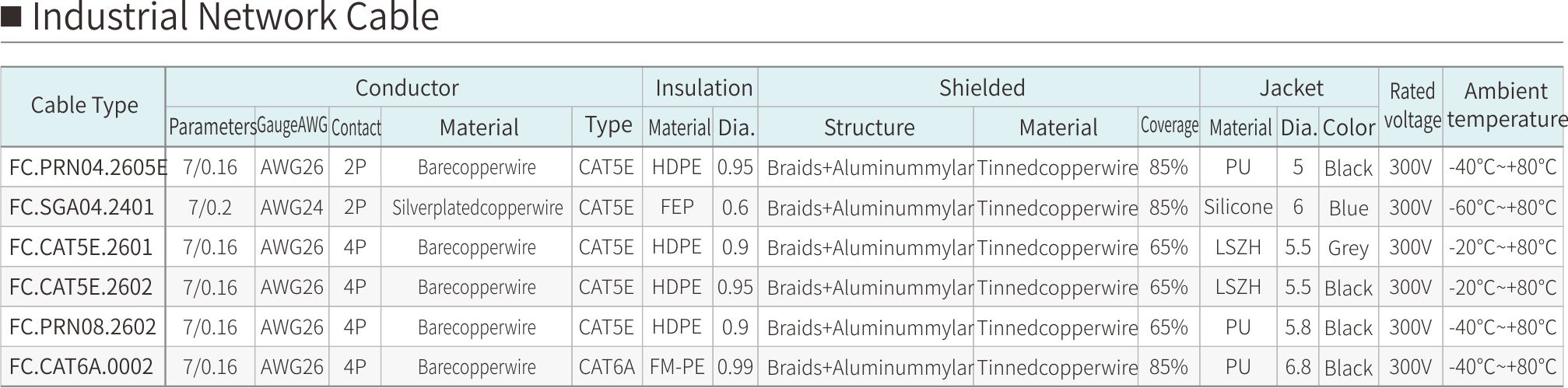The height and width of the screenshot is (388, 1568).
Task: Click the Conductor group header
Action: pyautogui.click(x=406, y=88)
